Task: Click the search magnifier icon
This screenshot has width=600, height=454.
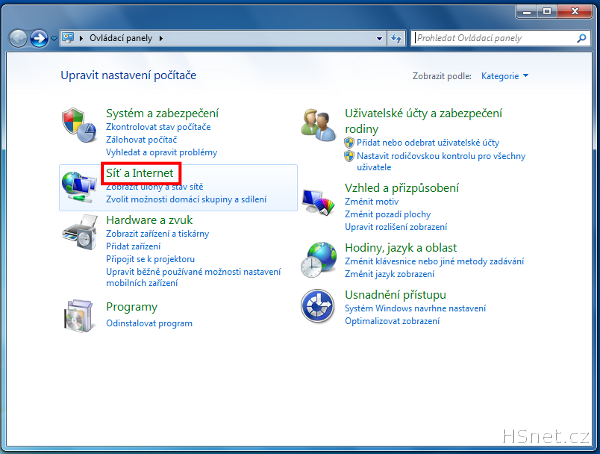Action: (x=582, y=38)
